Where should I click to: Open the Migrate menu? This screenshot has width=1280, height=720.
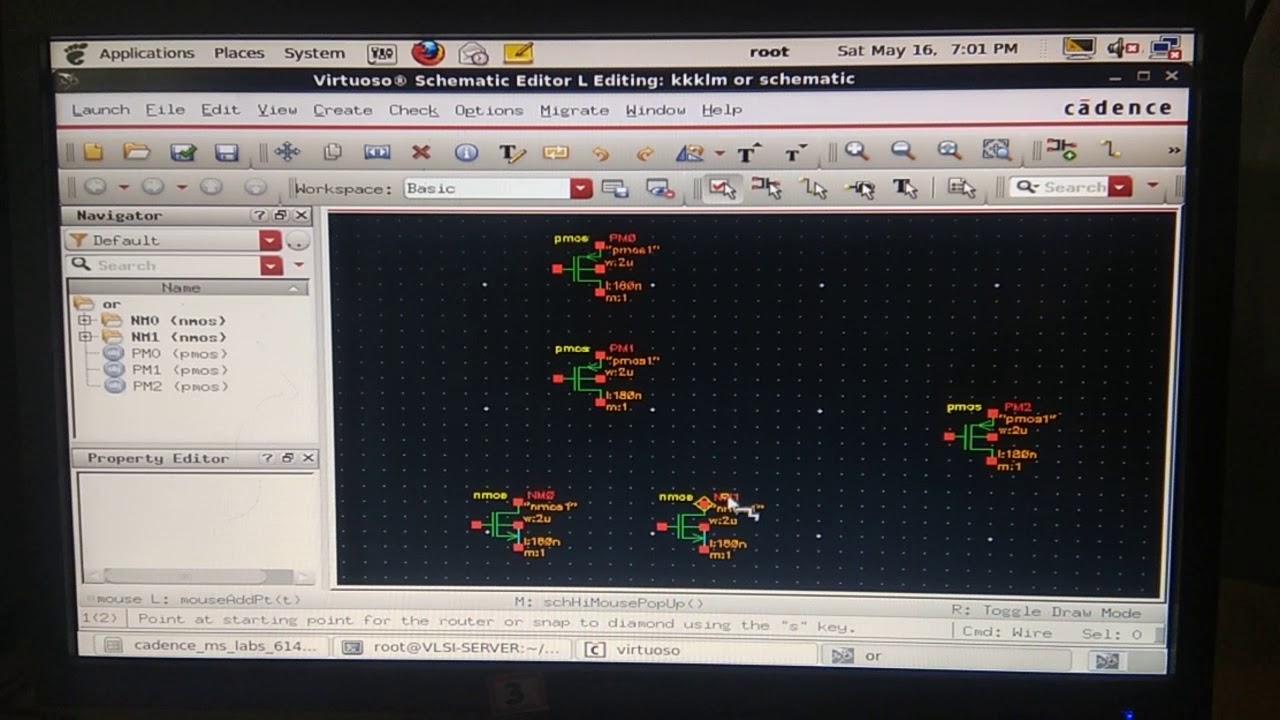pyautogui.click(x=574, y=110)
